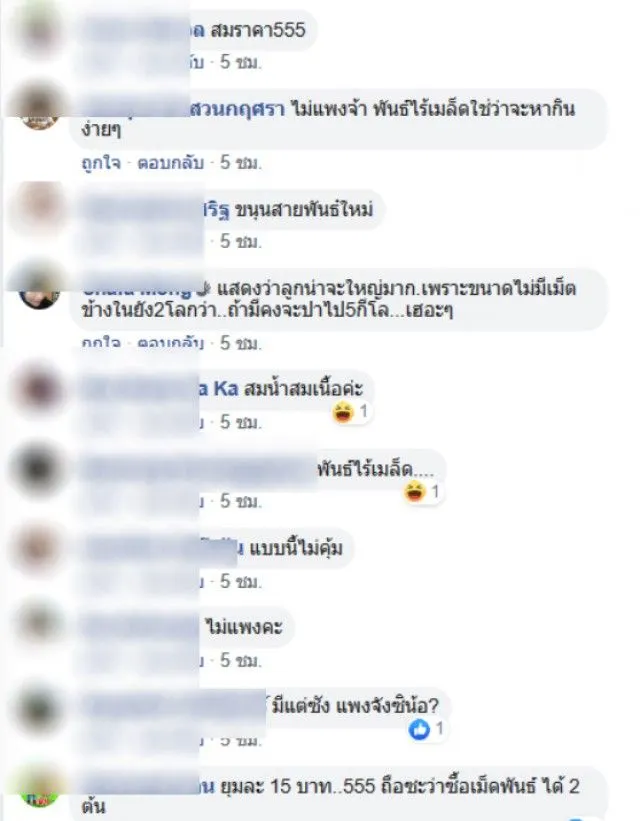Click ตอบกลับ under แสดงว่าลูกน่าจะใหญ่มาก comment
The height and width of the screenshot is (821, 640).
(170, 343)
